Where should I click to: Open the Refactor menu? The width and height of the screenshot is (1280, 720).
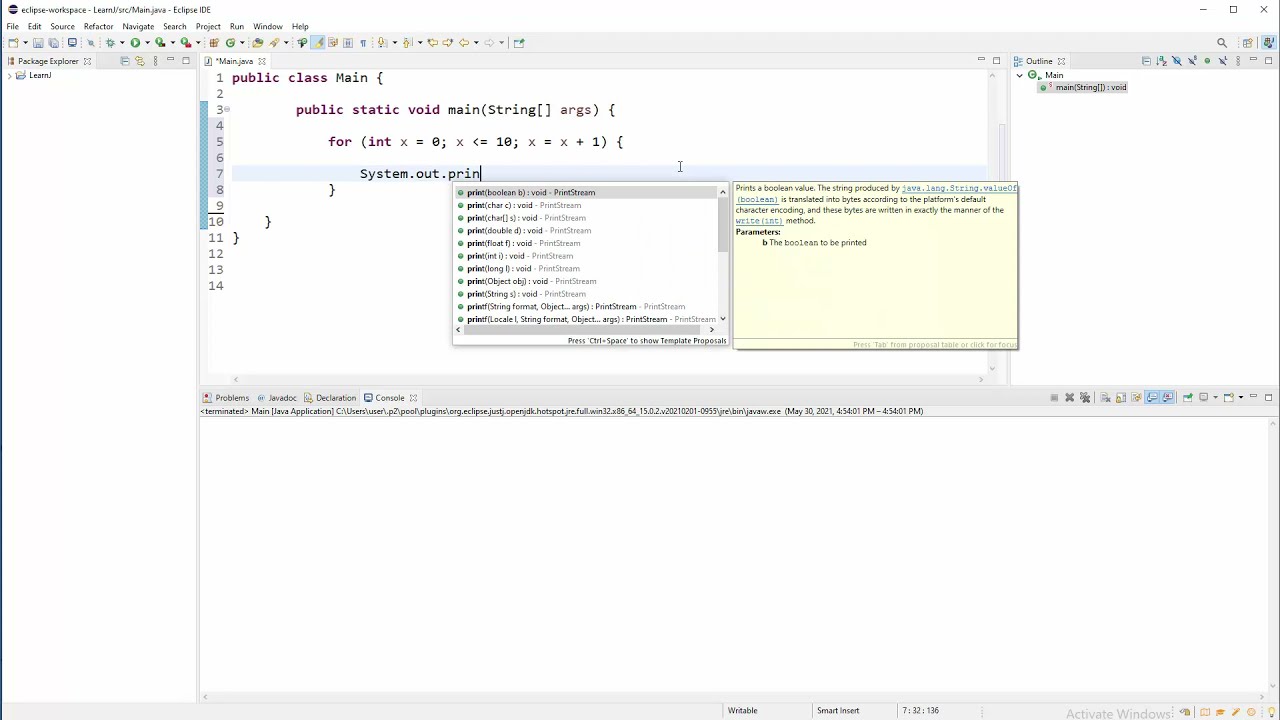click(x=98, y=26)
